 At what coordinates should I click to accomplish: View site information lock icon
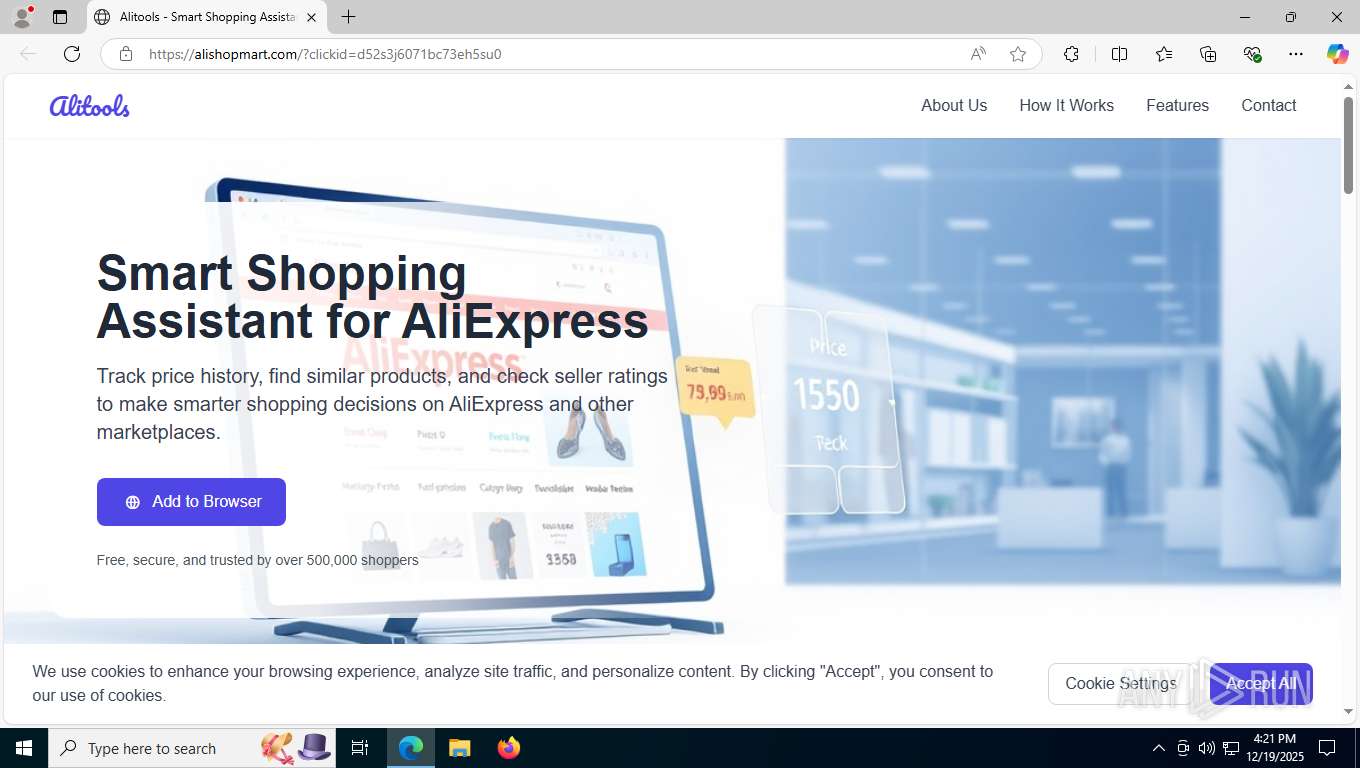(x=126, y=54)
